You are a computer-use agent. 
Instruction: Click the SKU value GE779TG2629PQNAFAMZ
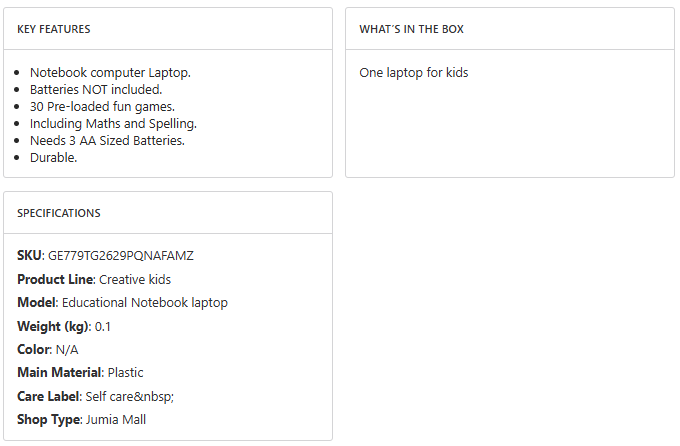121,257
